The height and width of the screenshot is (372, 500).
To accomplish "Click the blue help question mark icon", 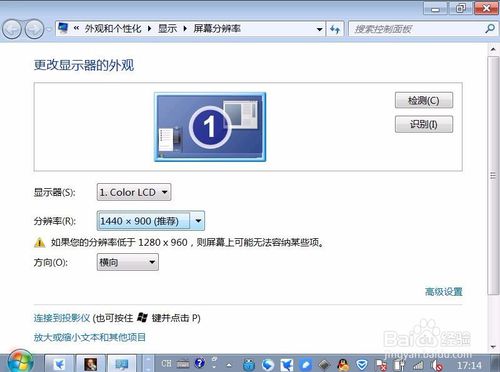I will [x=200, y=363].
